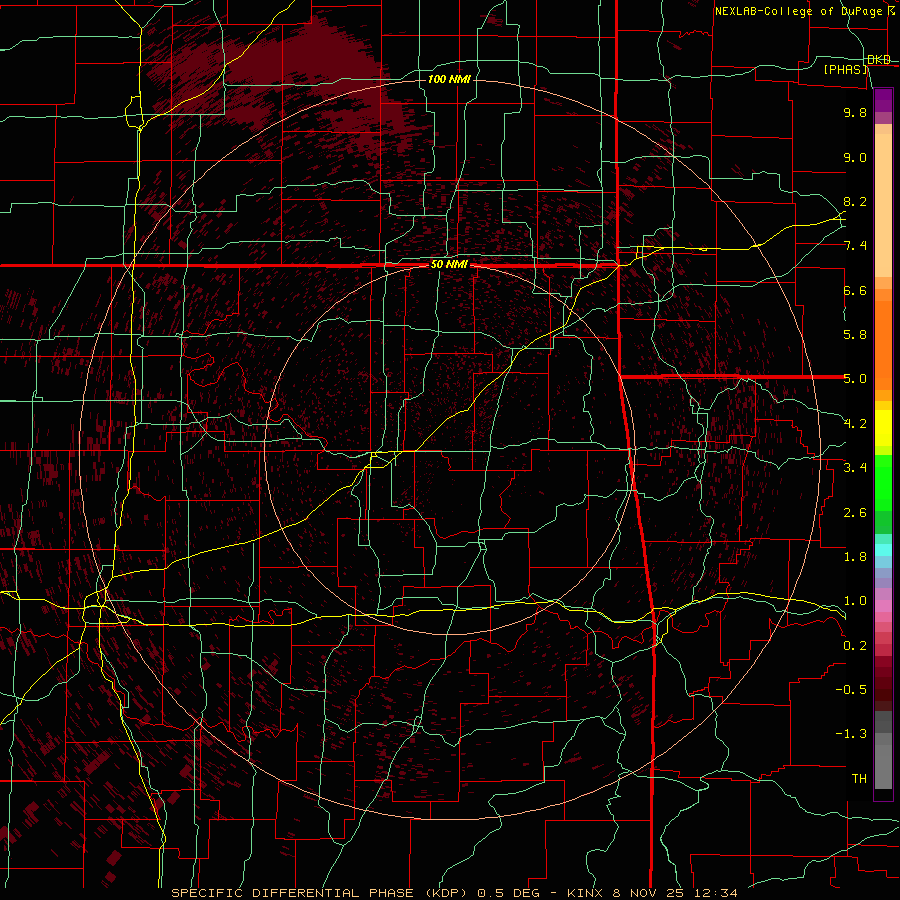The image size is (900, 900).
Task: Pick the purple top segment of color bar
Action: [x=883, y=100]
